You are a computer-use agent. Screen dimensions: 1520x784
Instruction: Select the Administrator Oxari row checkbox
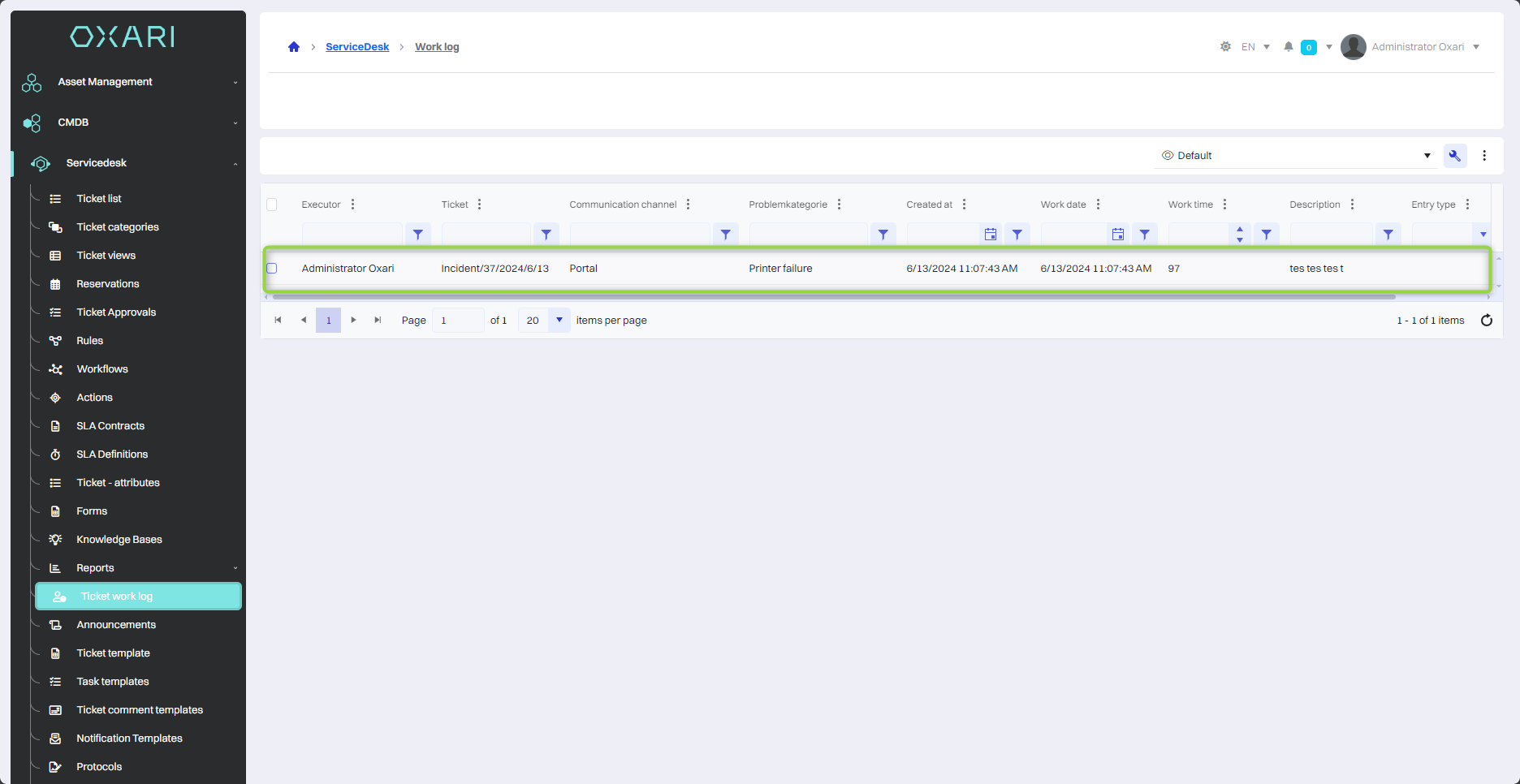[272, 269]
